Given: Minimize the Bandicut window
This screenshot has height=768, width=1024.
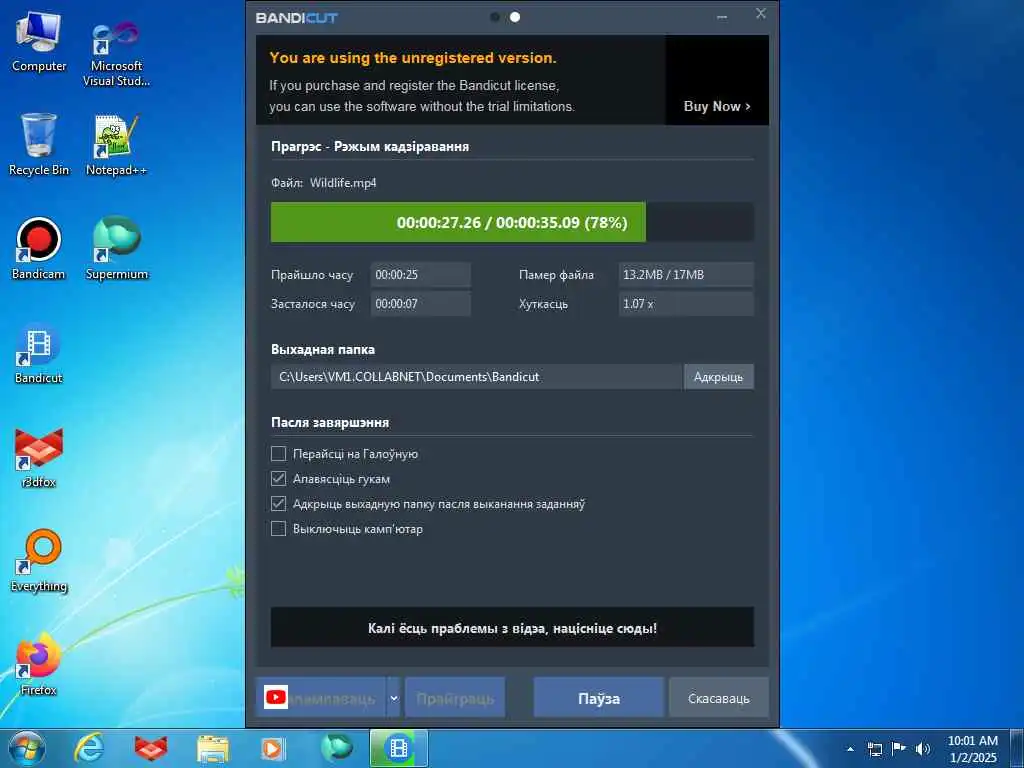Looking at the screenshot, I should click(722, 17).
